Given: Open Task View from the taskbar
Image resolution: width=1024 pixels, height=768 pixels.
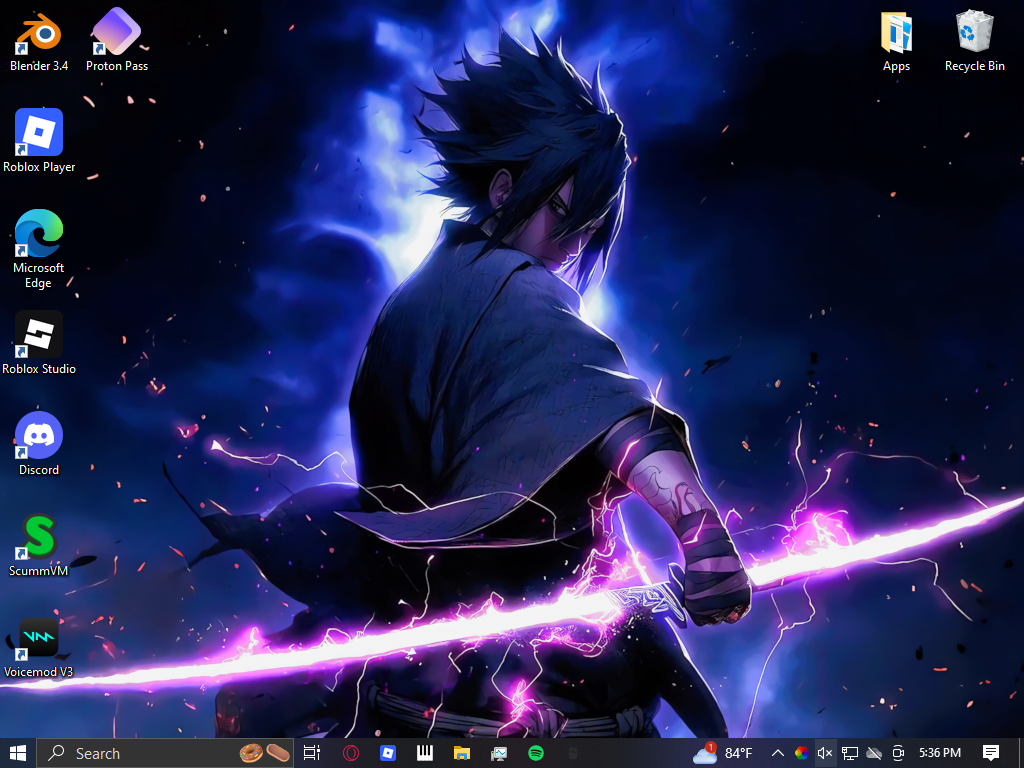Looking at the screenshot, I should 312,753.
